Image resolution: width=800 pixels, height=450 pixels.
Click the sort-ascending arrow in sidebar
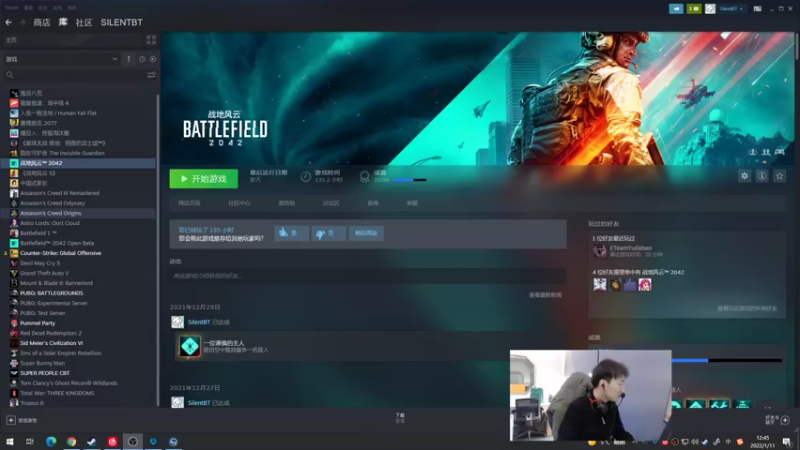click(x=129, y=59)
